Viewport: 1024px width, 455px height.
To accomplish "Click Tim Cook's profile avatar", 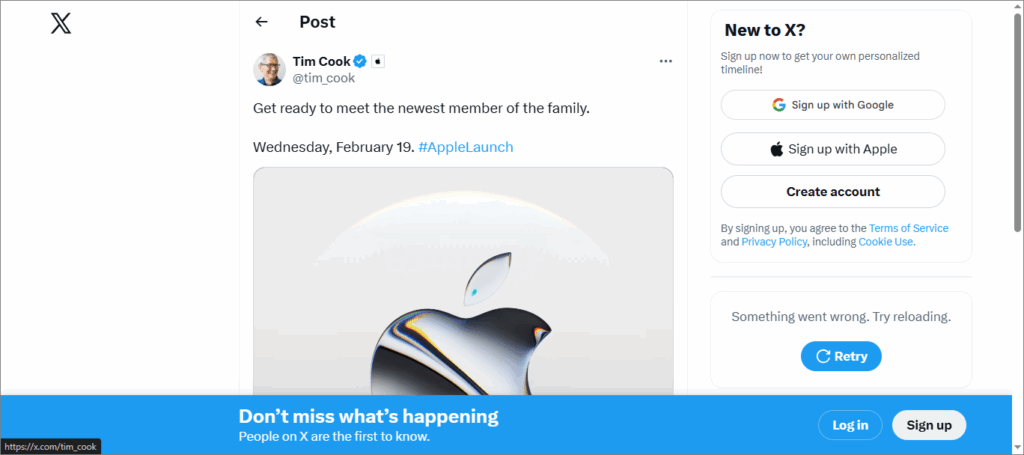I will 269,69.
